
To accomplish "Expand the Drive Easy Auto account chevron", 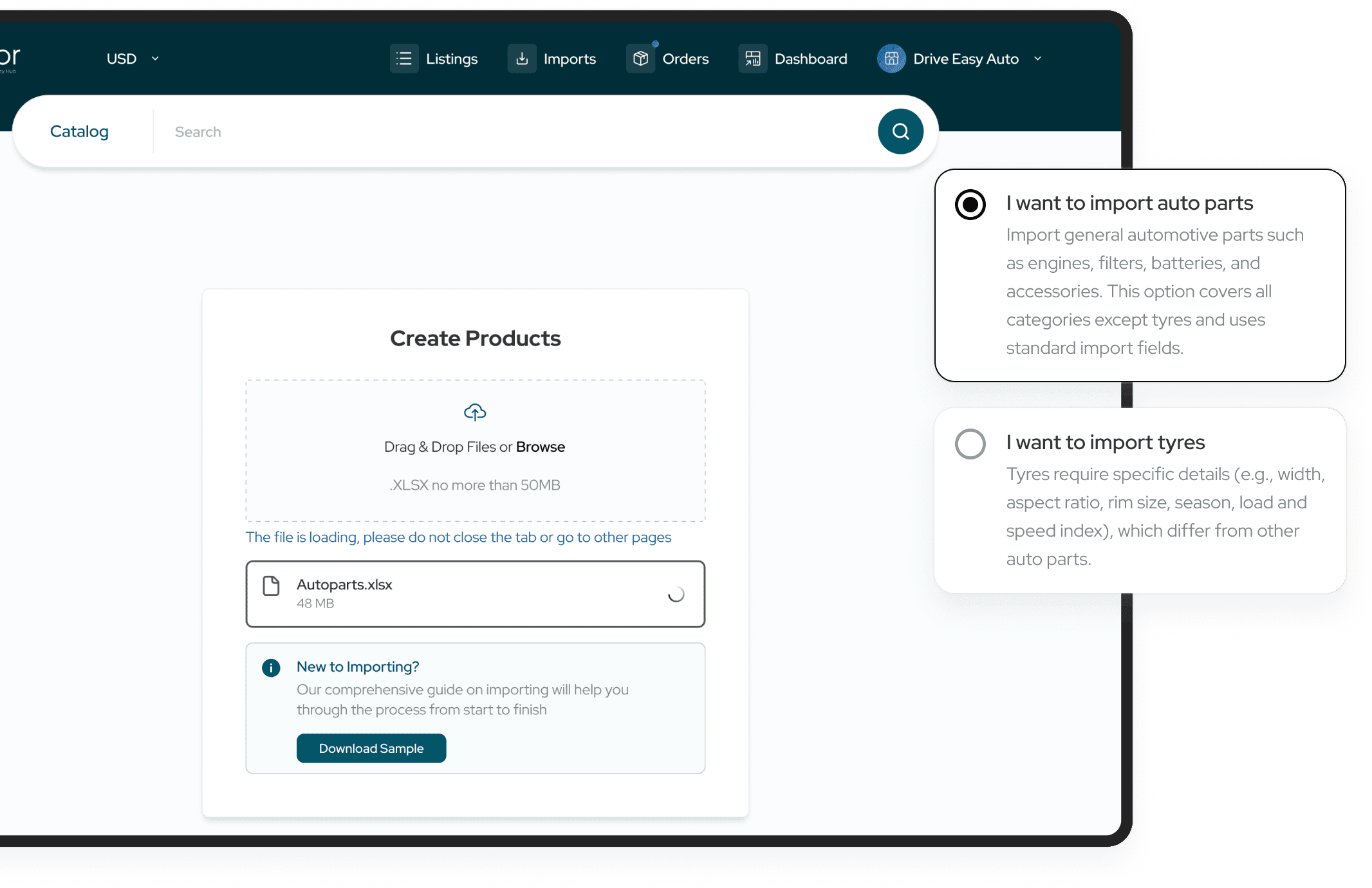I will [x=1037, y=59].
